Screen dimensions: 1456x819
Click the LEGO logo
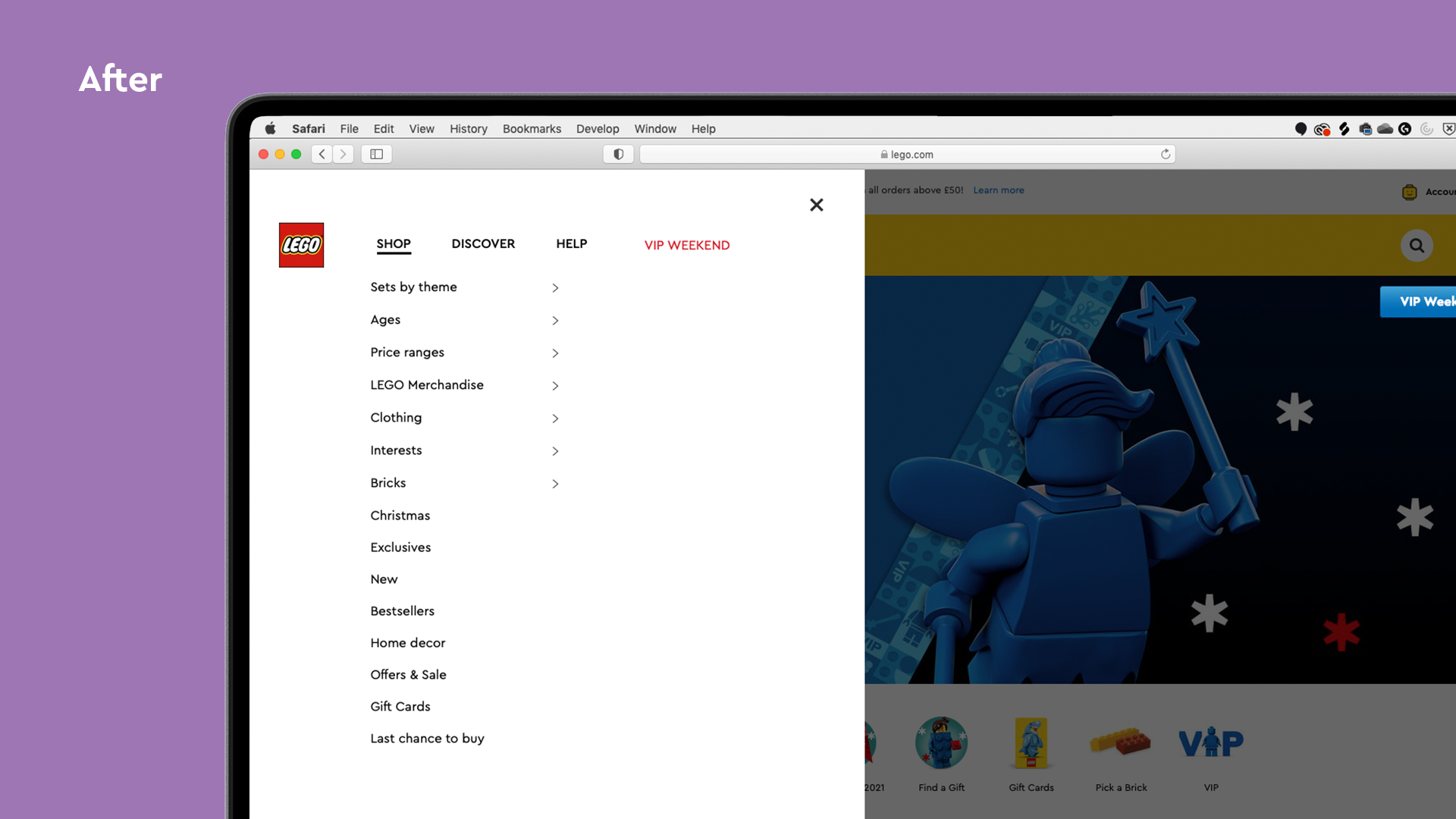pyautogui.click(x=301, y=245)
